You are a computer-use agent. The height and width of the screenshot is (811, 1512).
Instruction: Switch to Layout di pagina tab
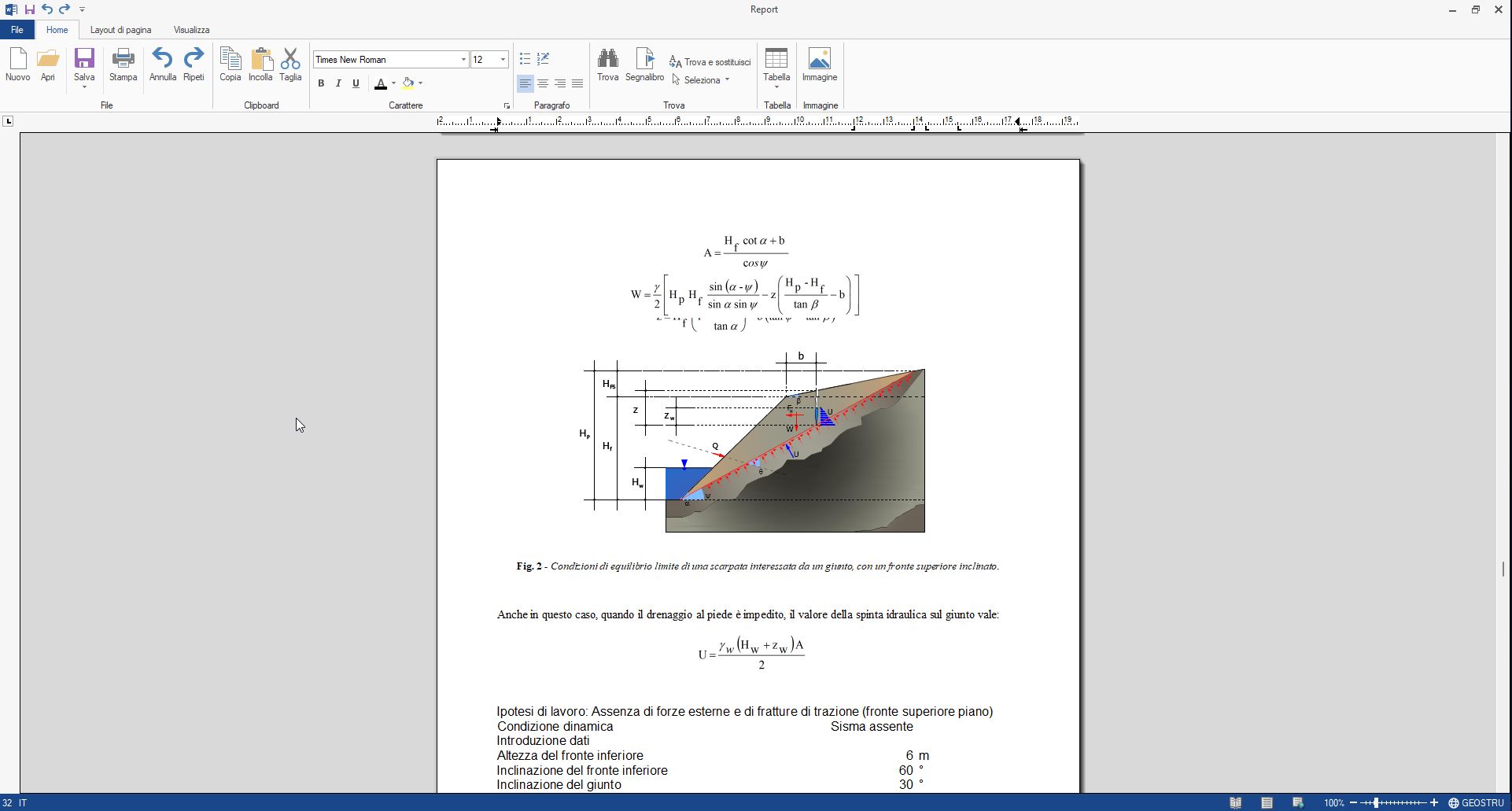(x=120, y=30)
